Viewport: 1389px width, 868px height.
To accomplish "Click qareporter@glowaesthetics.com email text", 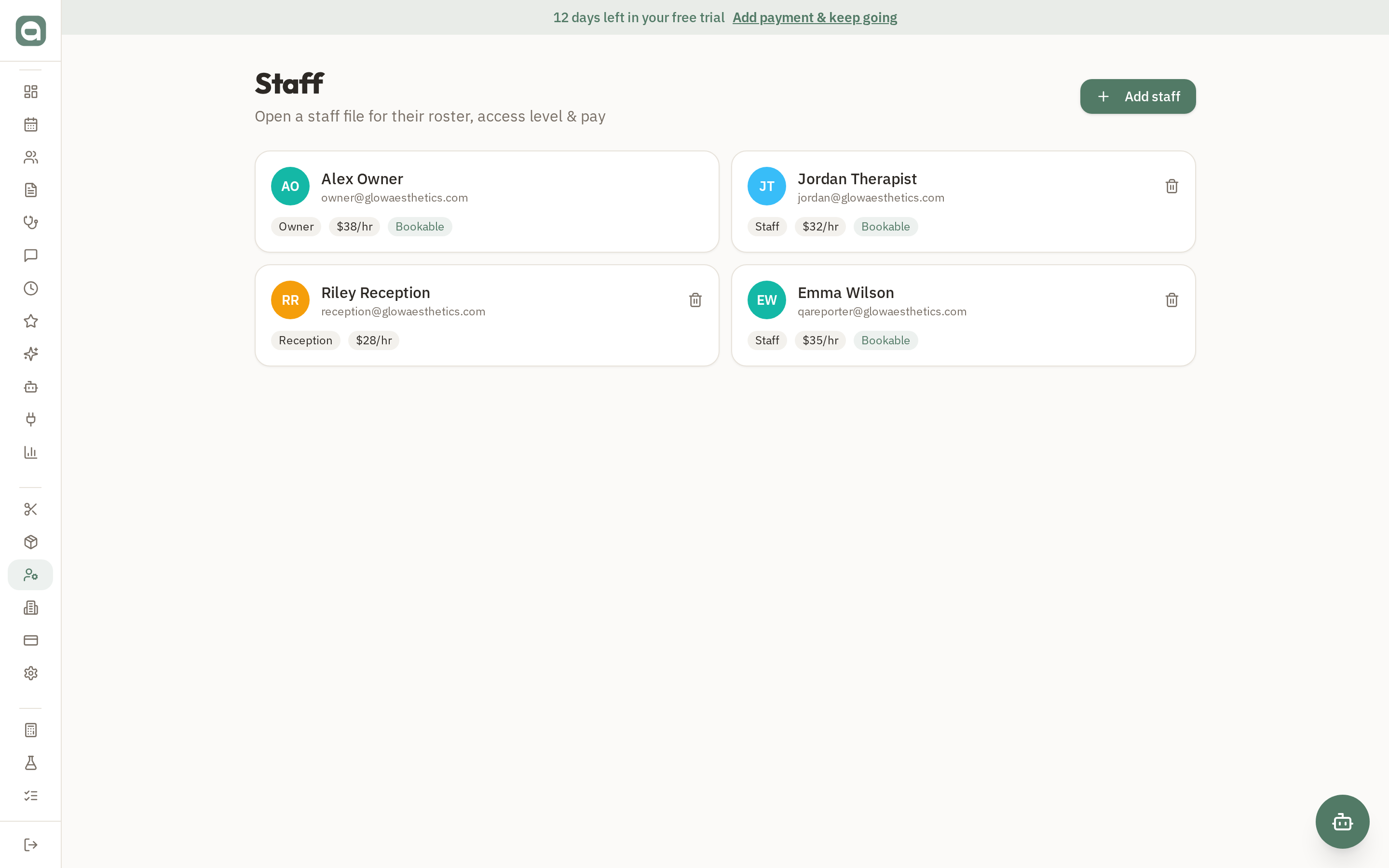I will [882, 312].
